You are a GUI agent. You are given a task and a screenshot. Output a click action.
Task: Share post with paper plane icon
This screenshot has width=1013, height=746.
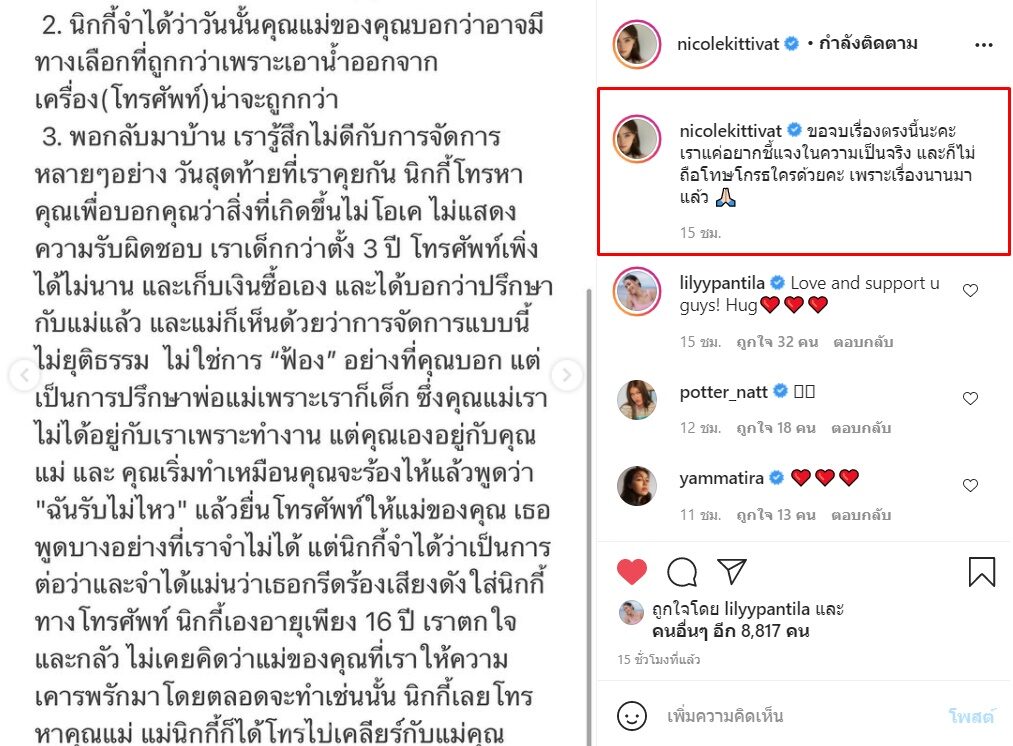[x=732, y=572]
